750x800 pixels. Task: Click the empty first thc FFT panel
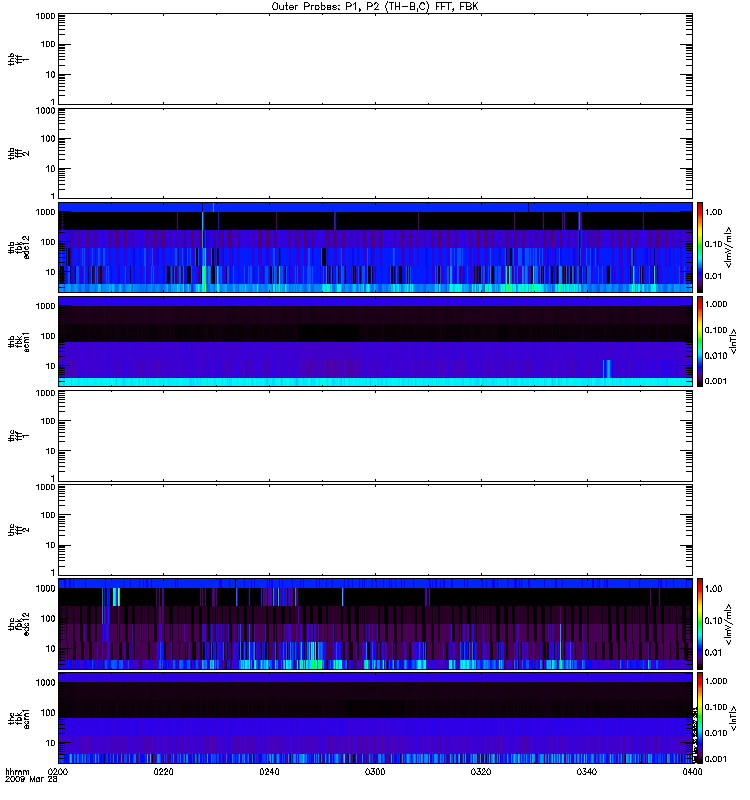375,436
